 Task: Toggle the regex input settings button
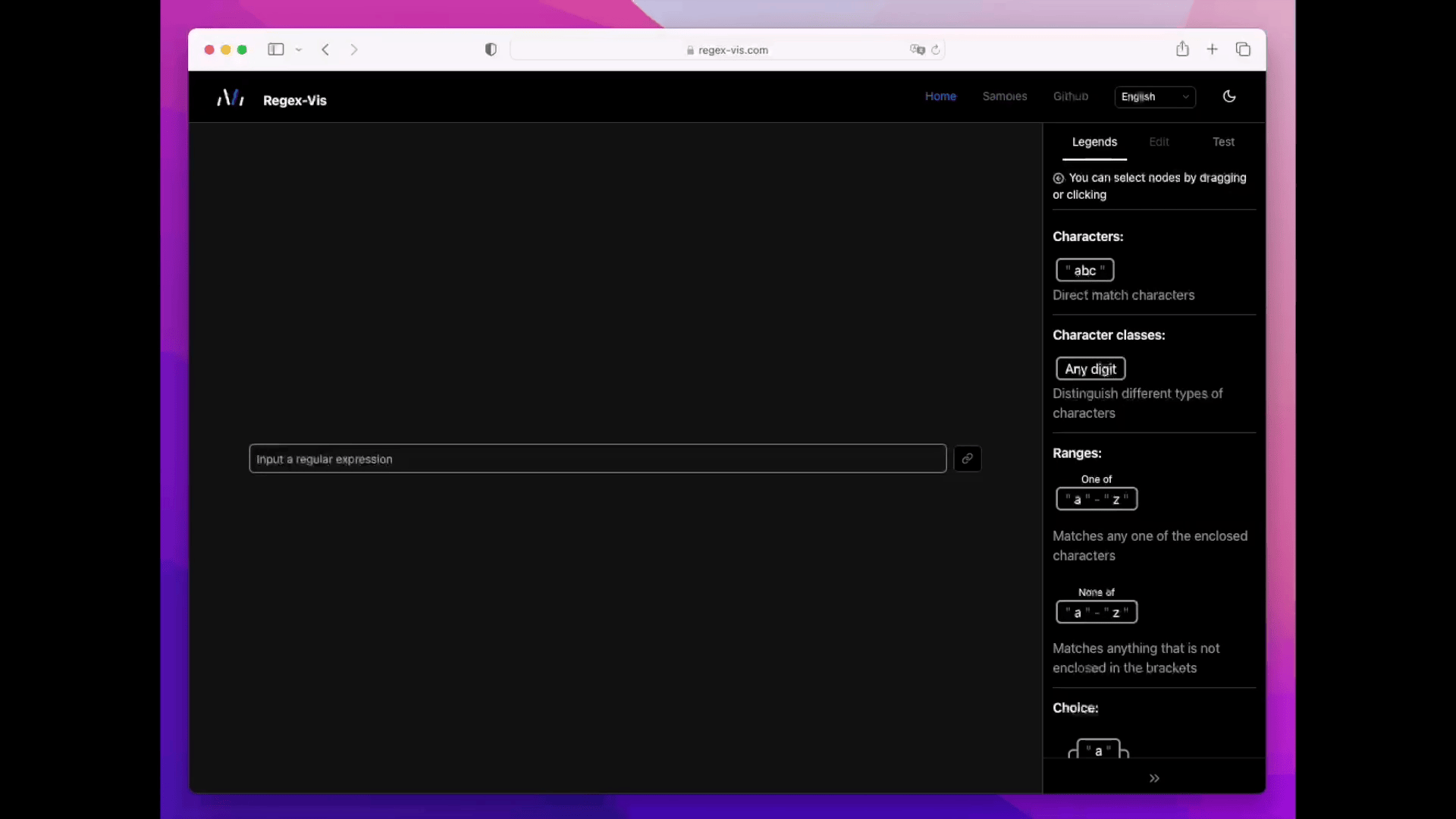click(x=967, y=458)
